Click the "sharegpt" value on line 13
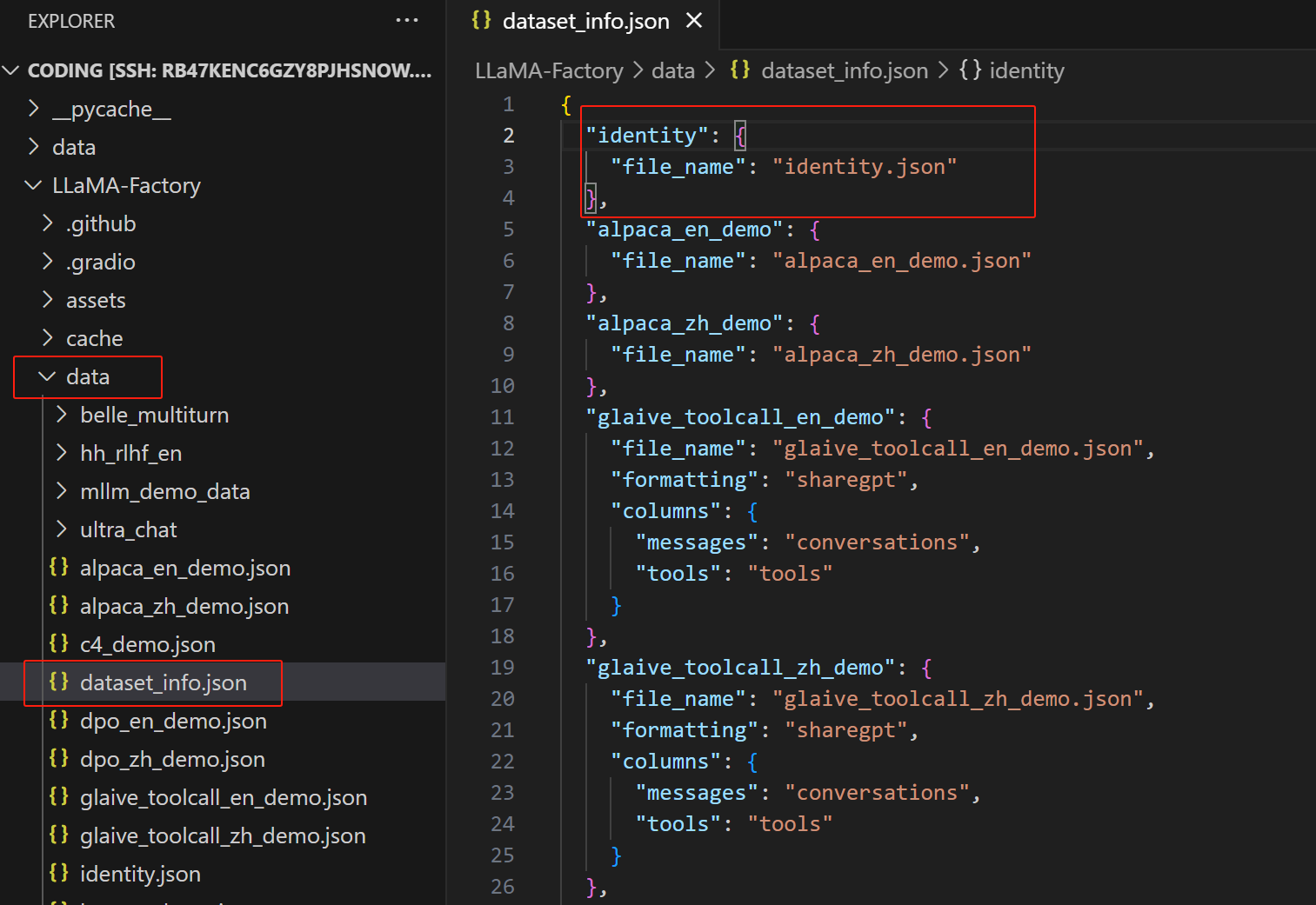The width and height of the screenshot is (1316, 905). [x=846, y=480]
